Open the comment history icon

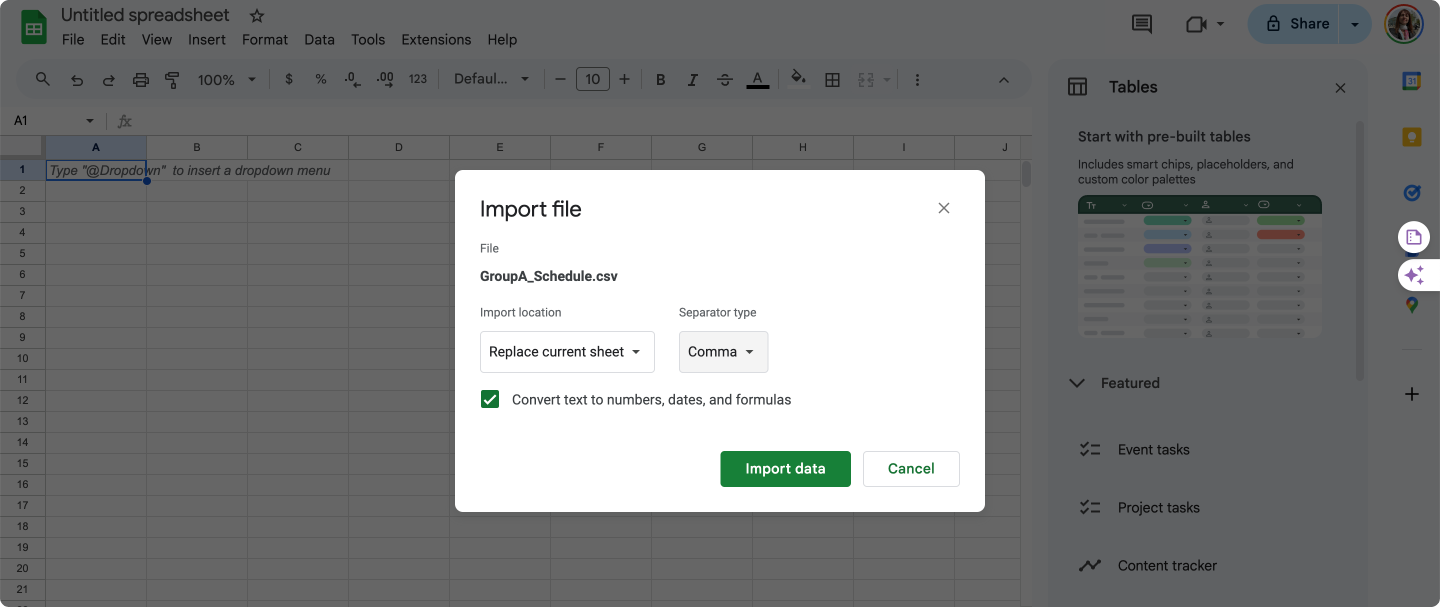(1142, 24)
